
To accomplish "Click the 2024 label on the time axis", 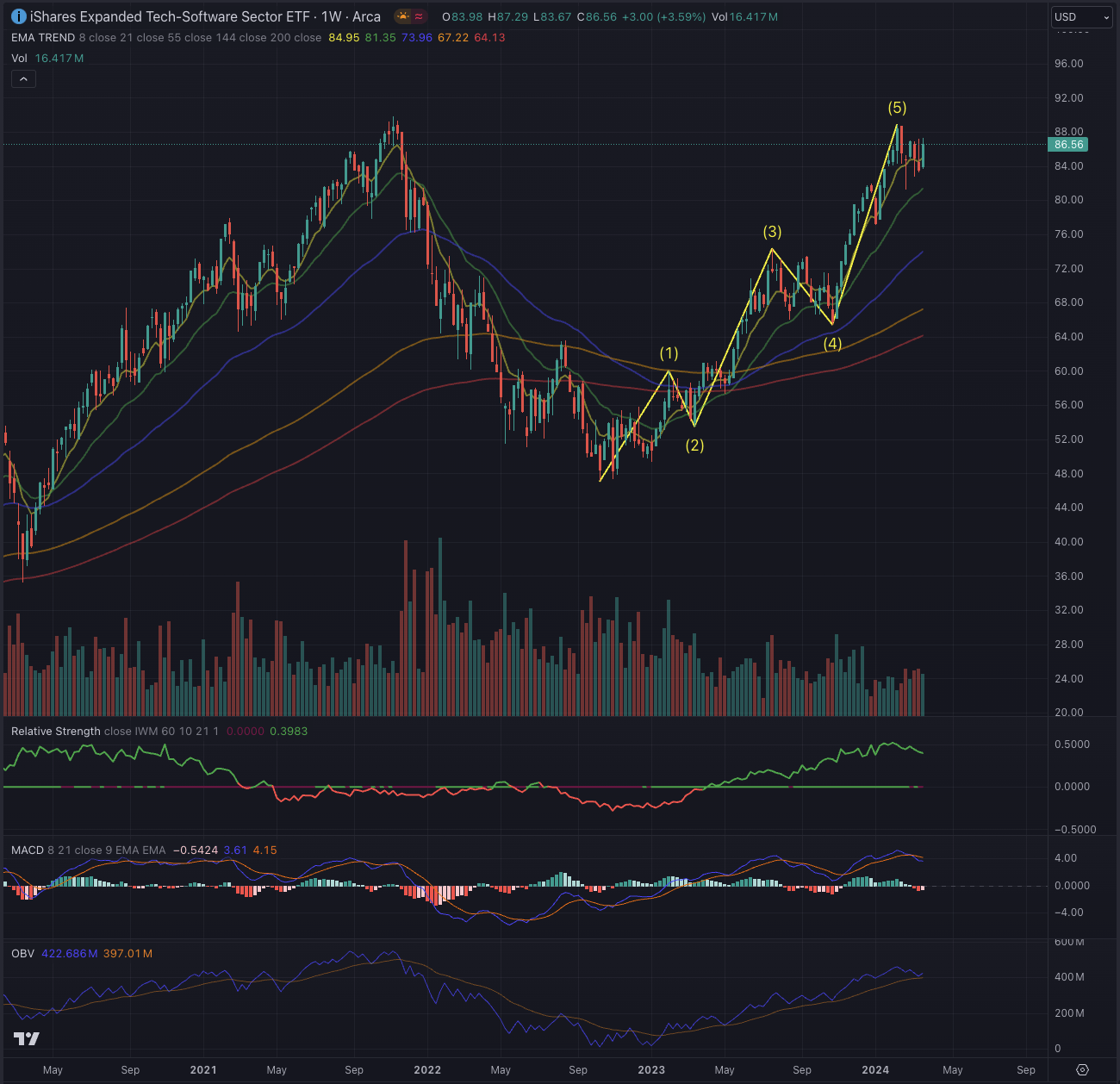I will coord(875,1070).
